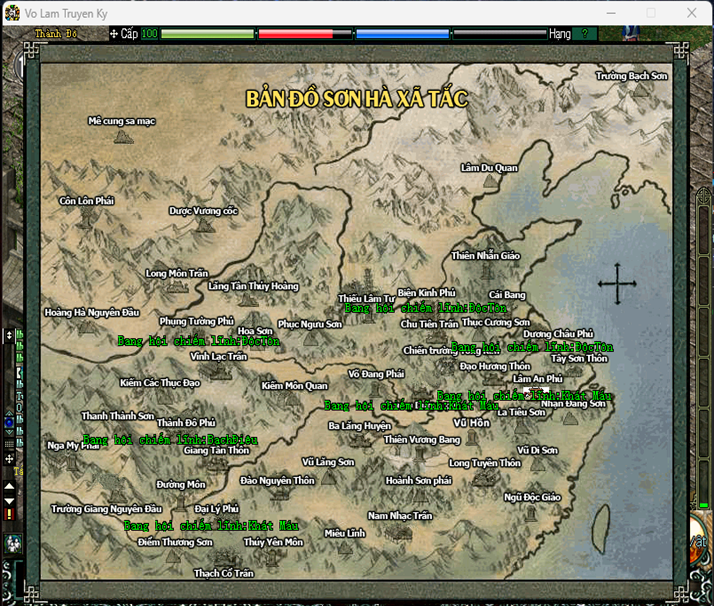Go to Biện Kinh Phủ on the map
714x606 pixels.
pos(427,293)
